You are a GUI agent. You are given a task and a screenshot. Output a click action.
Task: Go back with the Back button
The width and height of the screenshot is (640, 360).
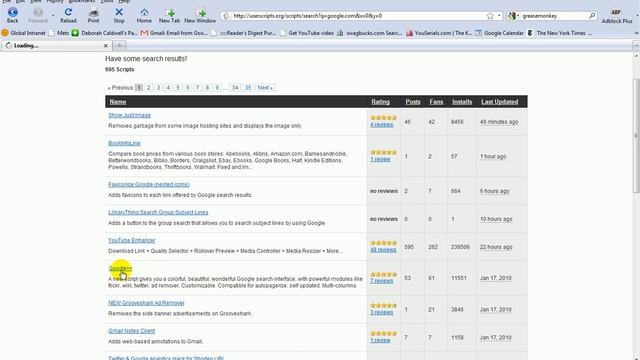click(12, 15)
